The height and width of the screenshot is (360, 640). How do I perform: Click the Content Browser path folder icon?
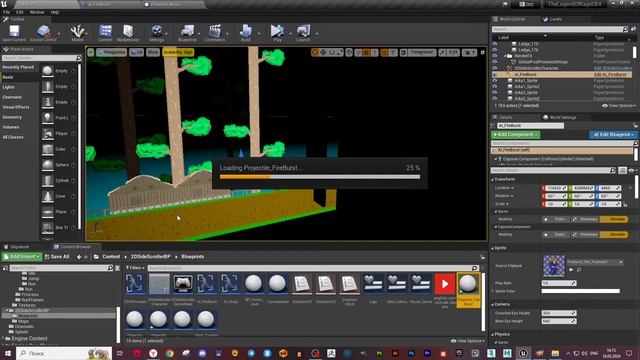(x=96, y=257)
